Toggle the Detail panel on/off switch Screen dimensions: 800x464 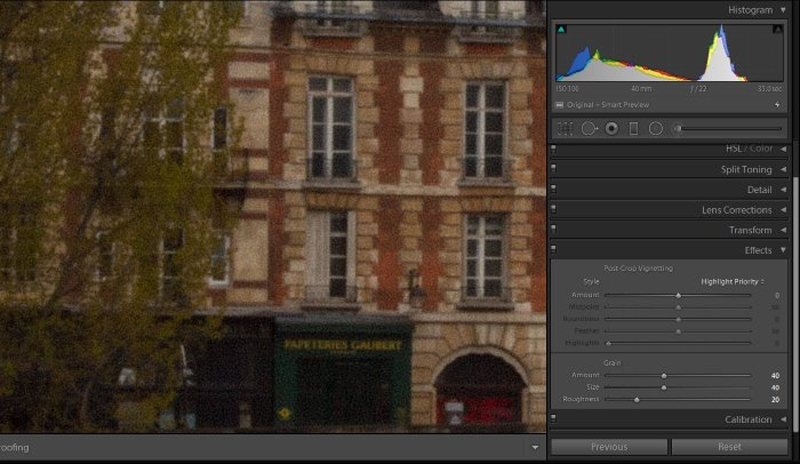[553, 190]
